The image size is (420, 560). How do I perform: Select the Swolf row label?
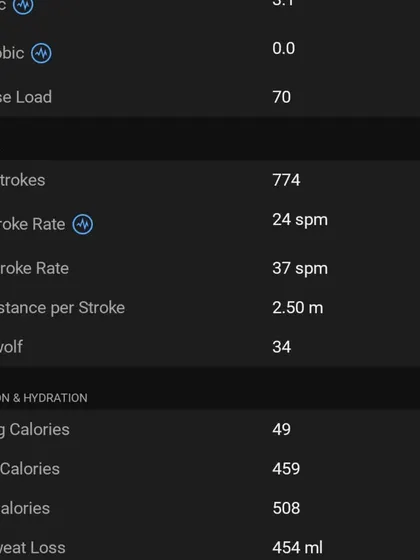tap(11, 347)
